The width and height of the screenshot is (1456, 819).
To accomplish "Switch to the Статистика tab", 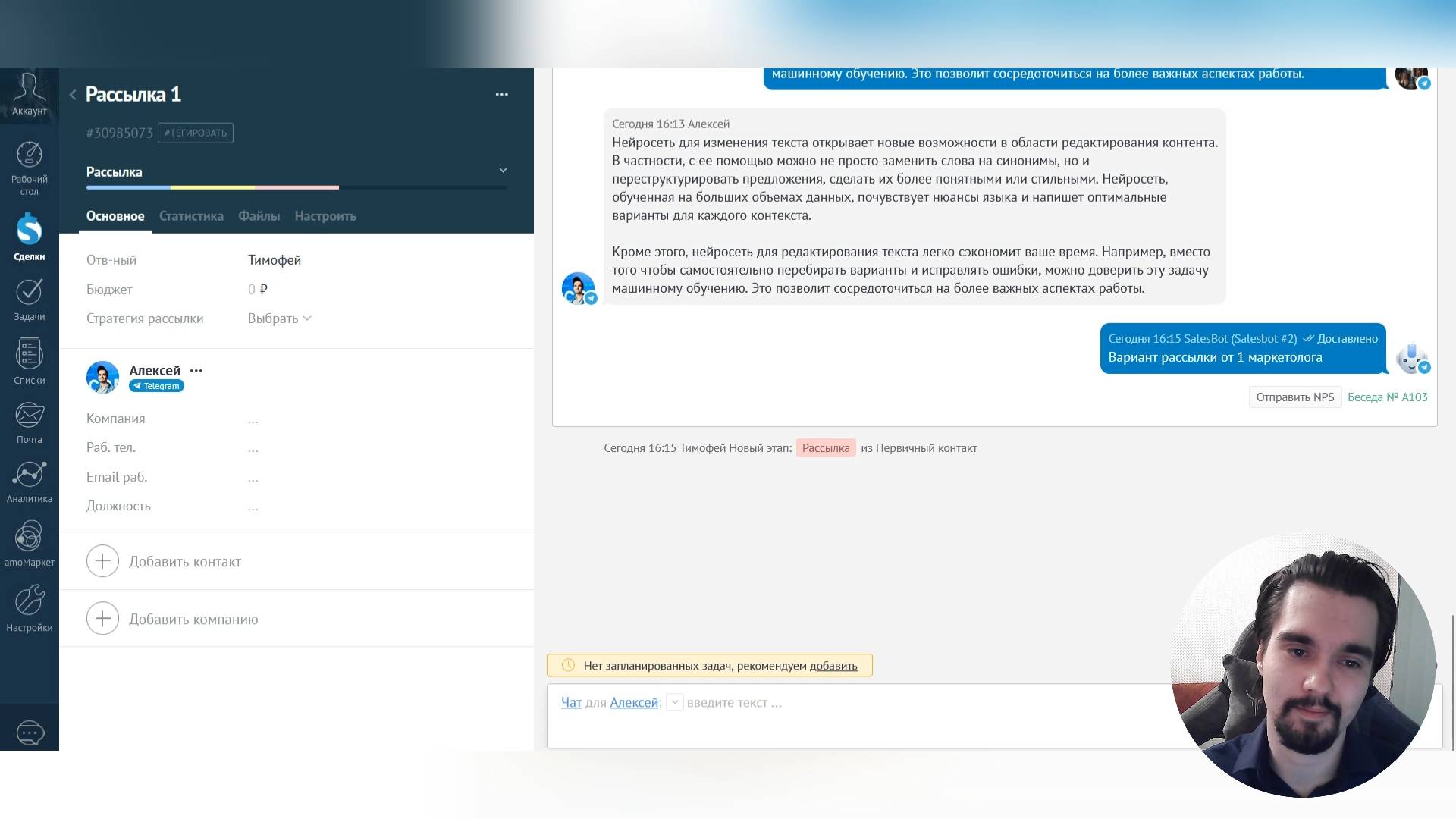I will pos(191,216).
